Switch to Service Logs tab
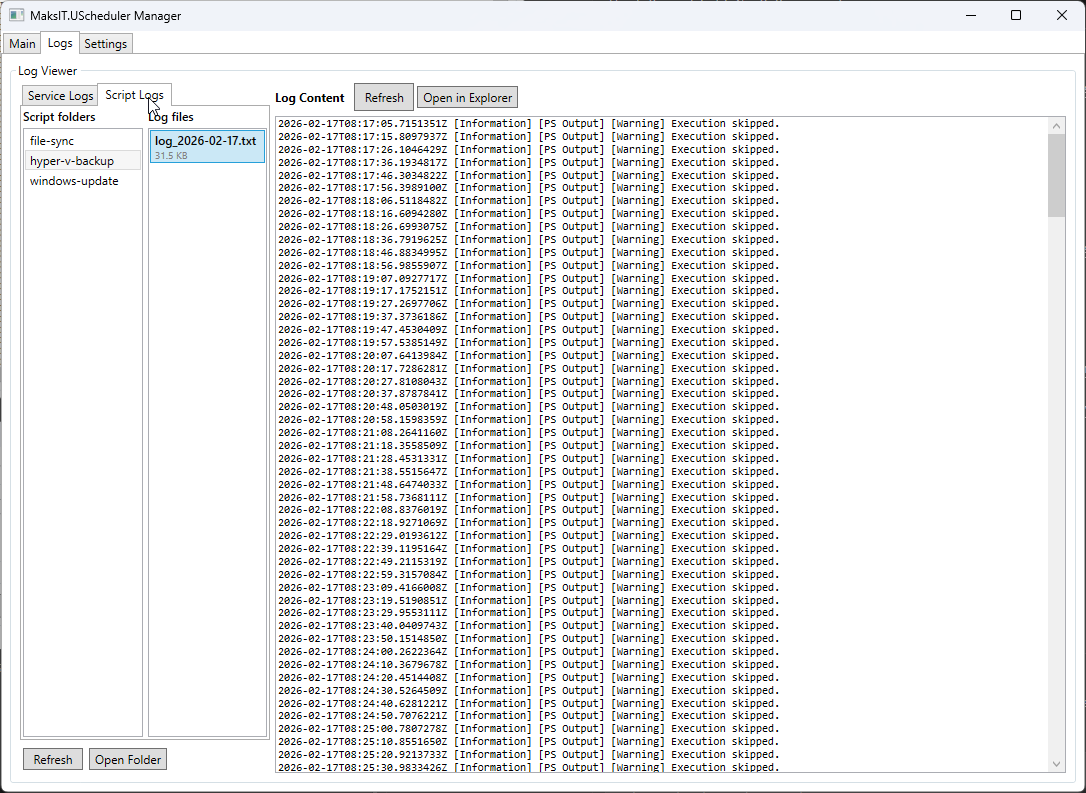This screenshot has width=1086, height=793. point(60,96)
